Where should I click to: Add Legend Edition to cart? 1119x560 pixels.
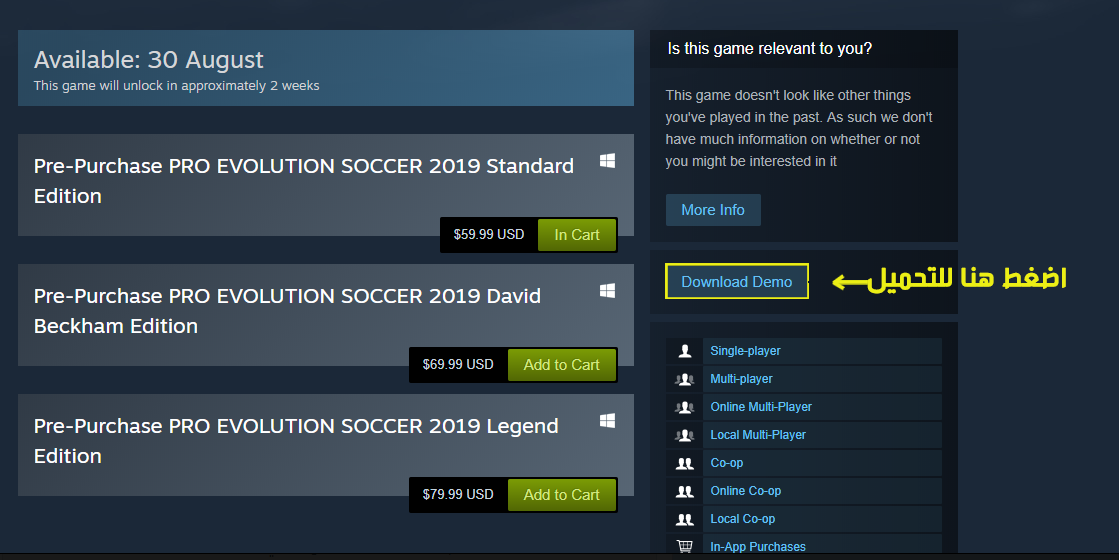tap(562, 494)
